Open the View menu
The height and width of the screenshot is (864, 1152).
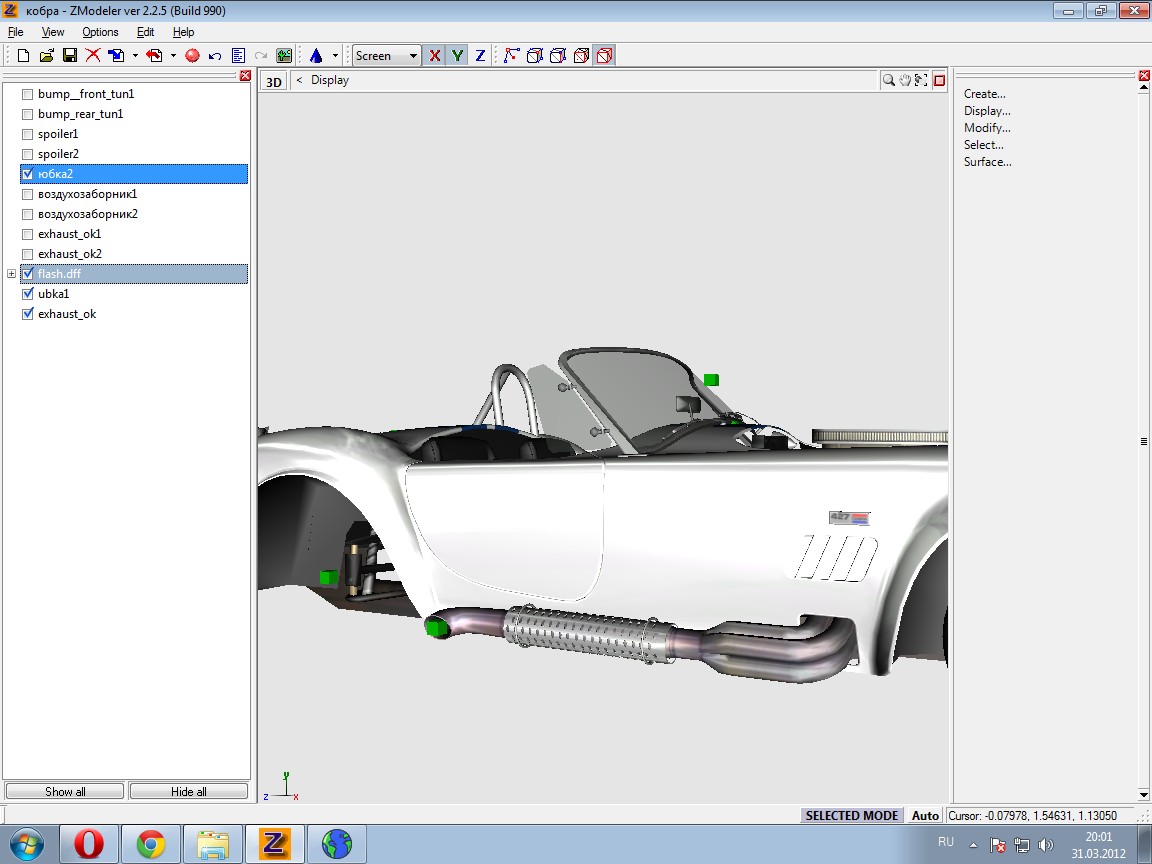(x=53, y=32)
